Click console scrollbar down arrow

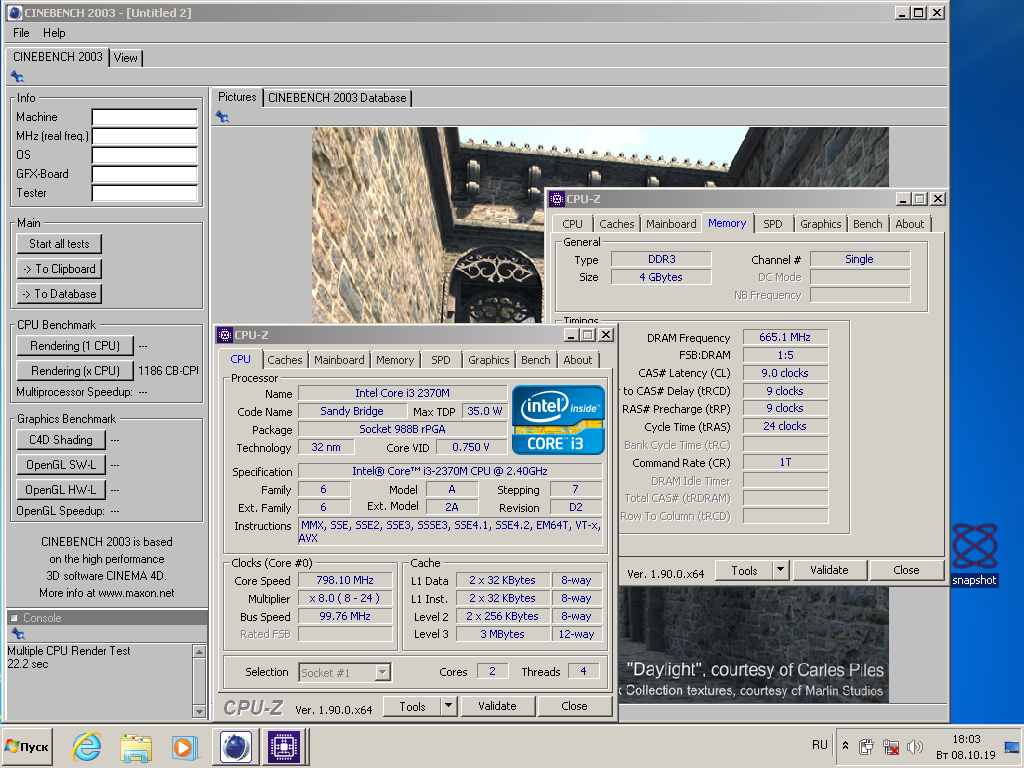coord(200,711)
